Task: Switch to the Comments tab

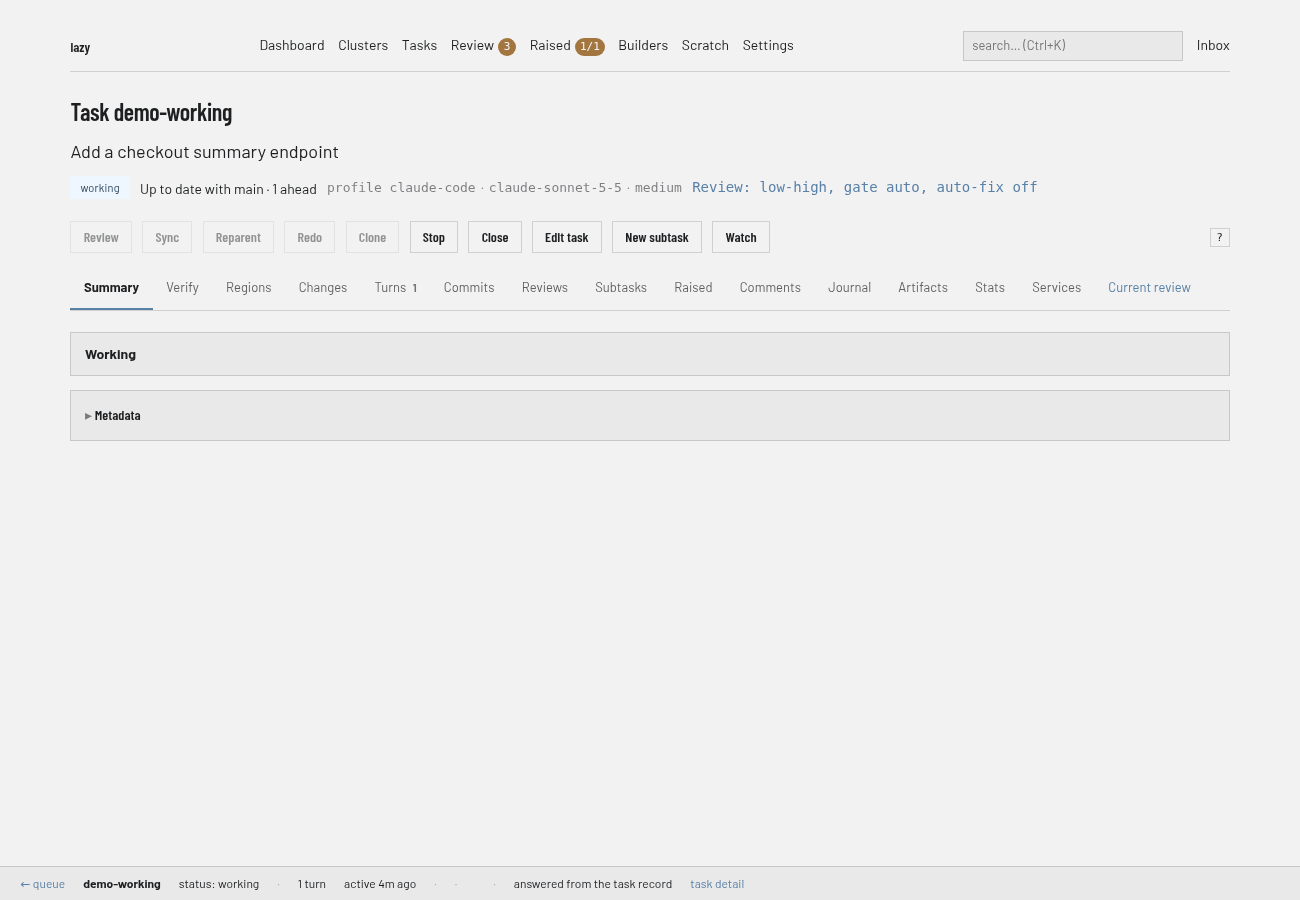Action: tap(770, 287)
